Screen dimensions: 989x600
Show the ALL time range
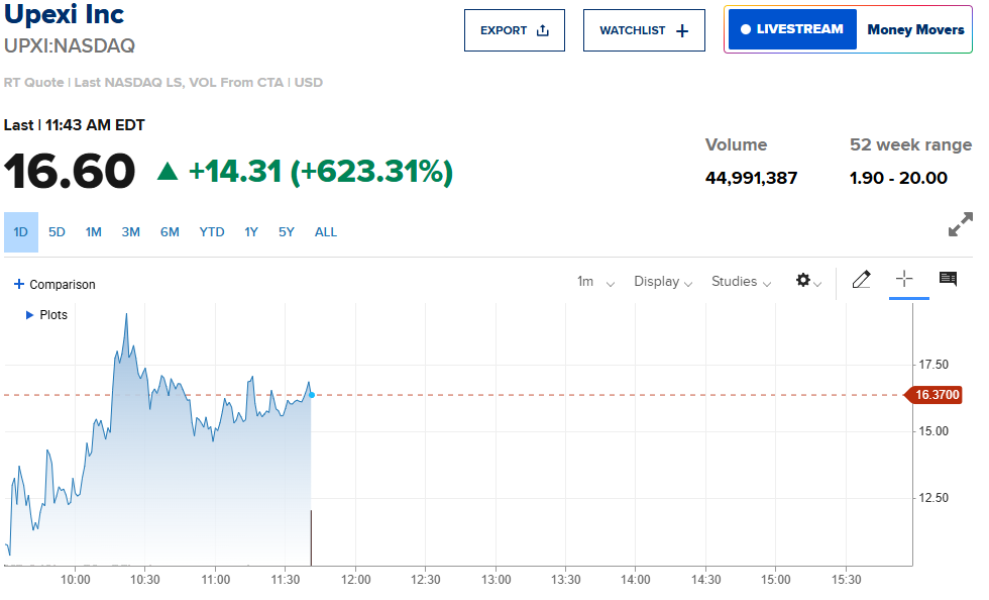pos(326,232)
